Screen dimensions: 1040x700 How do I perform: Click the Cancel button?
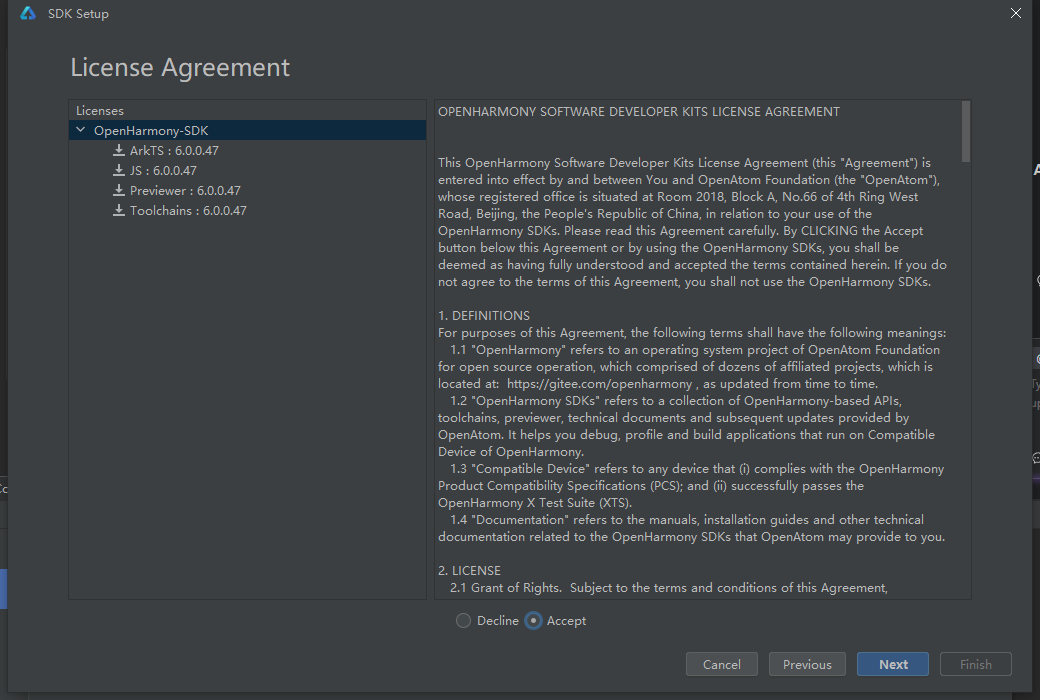point(722,664)
